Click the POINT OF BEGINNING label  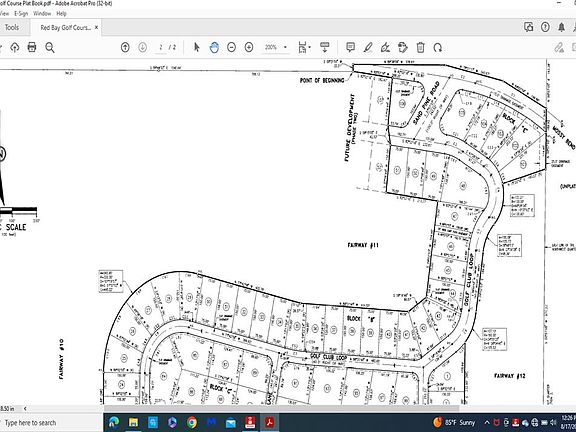point(322,80)
